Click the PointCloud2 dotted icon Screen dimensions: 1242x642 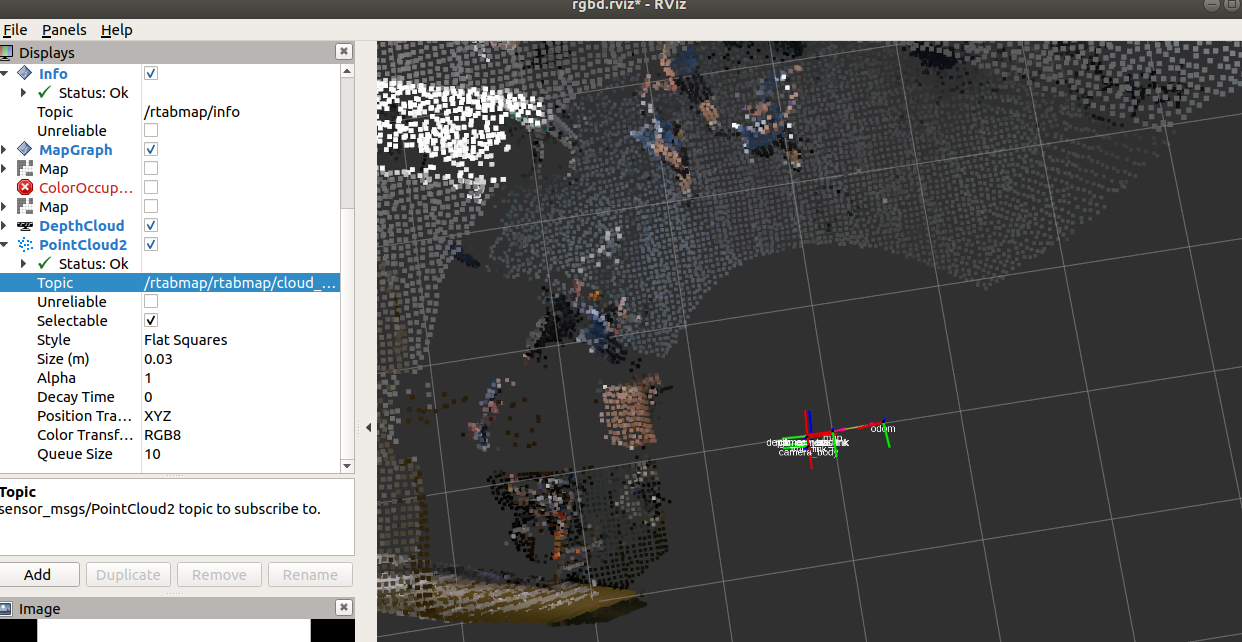(25, 245)
